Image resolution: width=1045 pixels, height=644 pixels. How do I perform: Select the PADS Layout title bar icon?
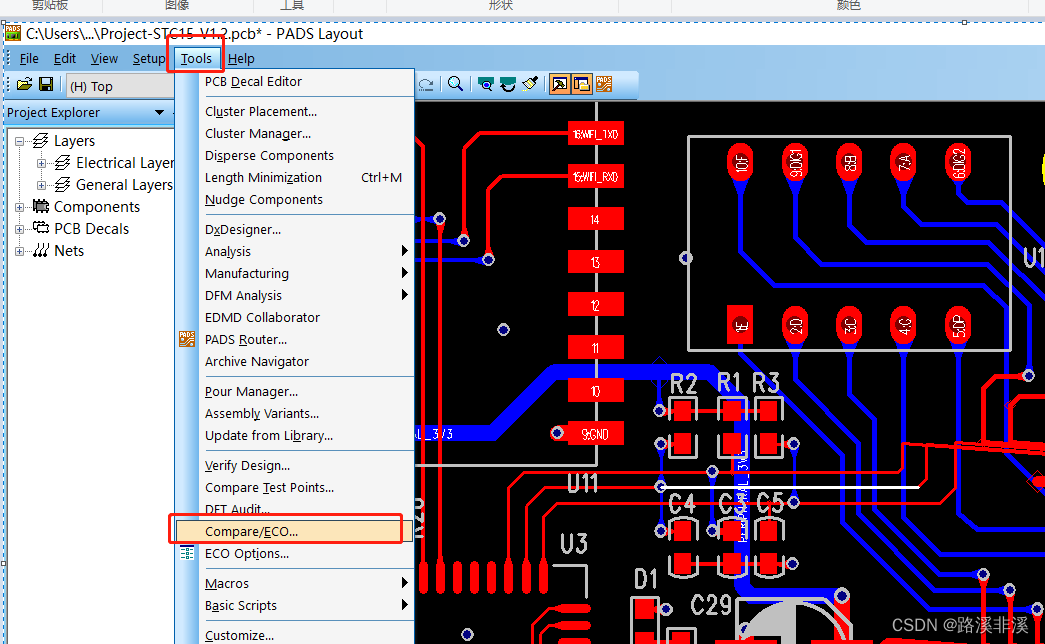[13, 33]
